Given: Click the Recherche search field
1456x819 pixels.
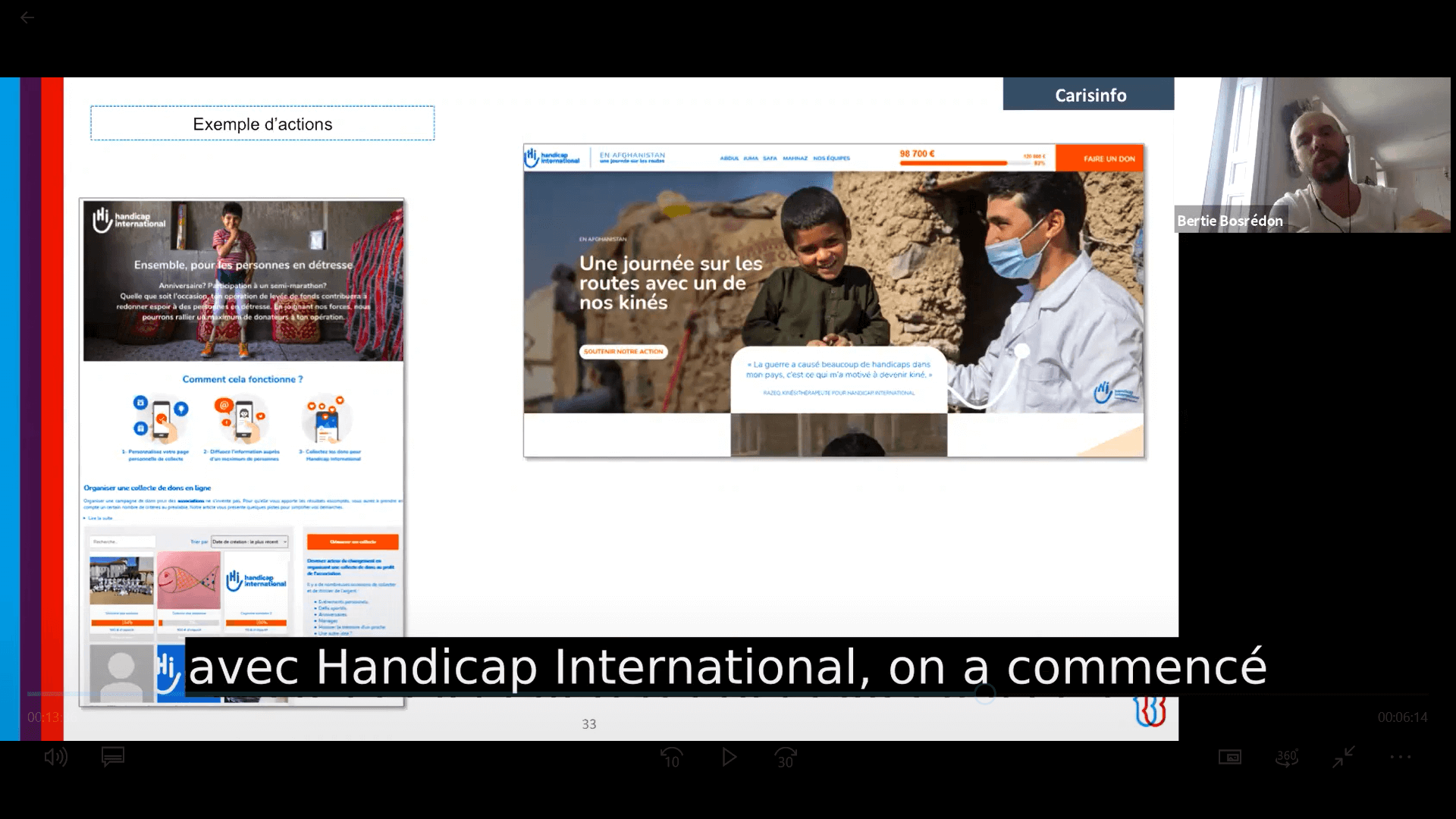Looking at the screenshot, I should click(x=122, y=541).
